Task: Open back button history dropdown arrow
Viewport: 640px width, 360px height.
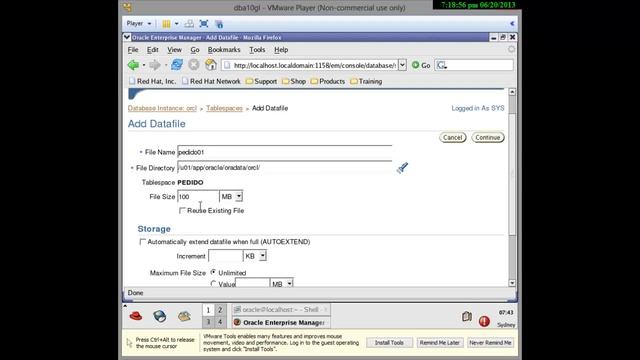Action: (x=144, y=65)
